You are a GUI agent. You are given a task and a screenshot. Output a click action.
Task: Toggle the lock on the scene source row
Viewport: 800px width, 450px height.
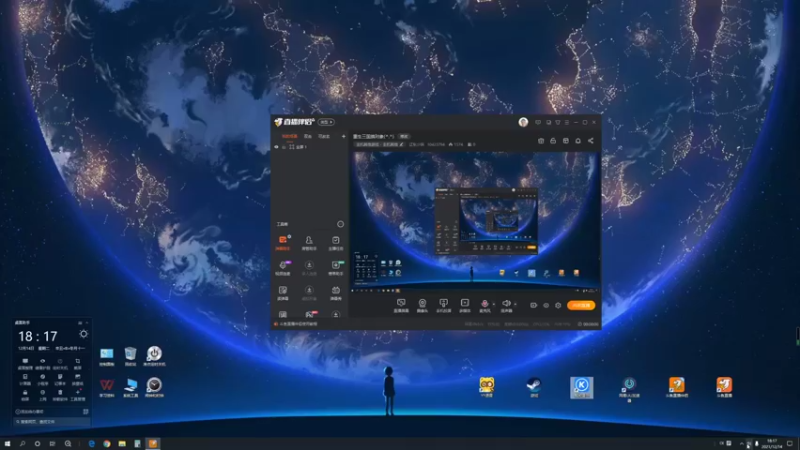[284, 147]
